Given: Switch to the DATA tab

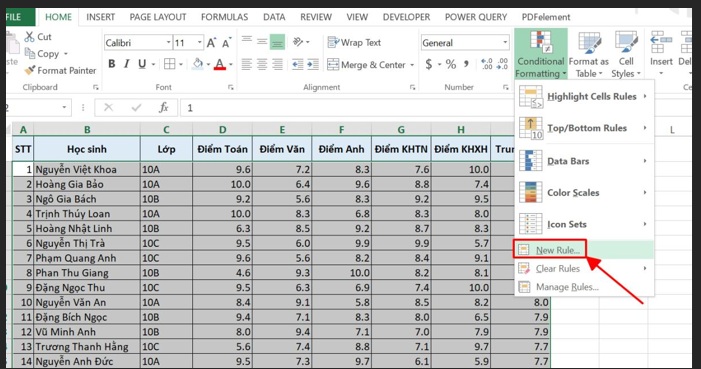Looking at the screenshot, I should pos(274,17).
